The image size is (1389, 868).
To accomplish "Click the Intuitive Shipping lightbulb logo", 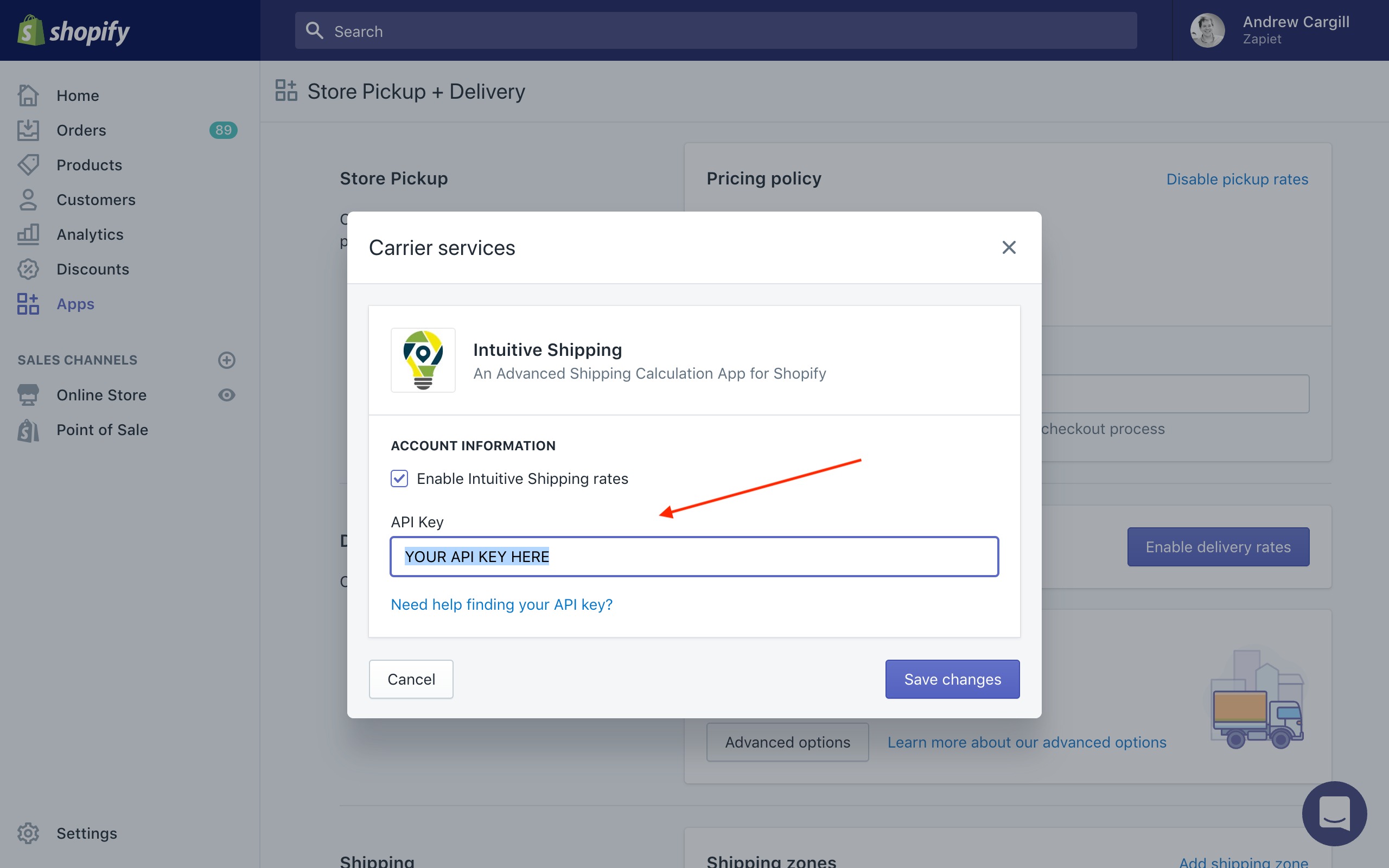I will 423,360.
